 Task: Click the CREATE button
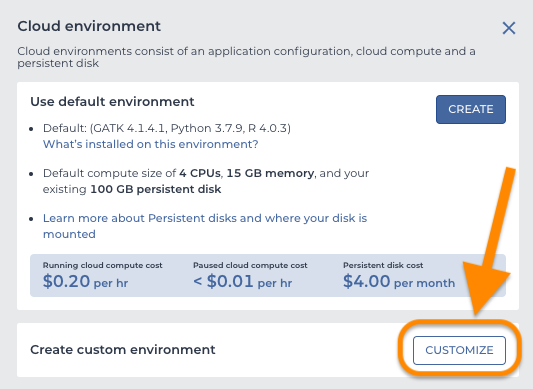click(x=471, y=109)
